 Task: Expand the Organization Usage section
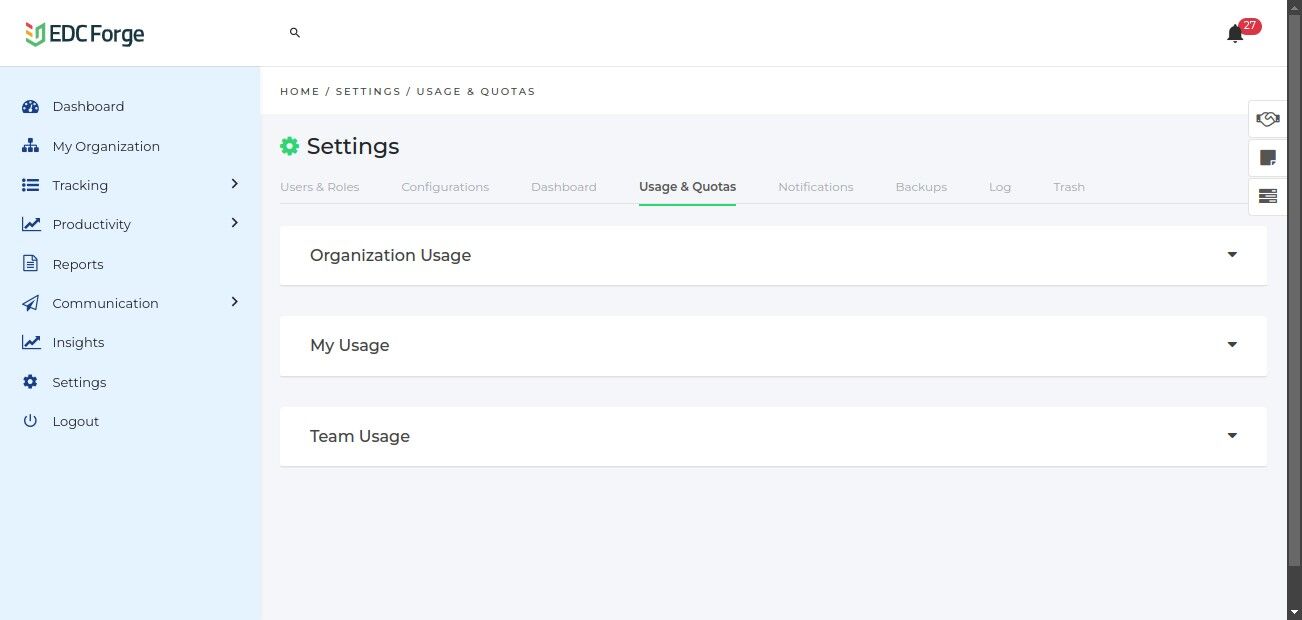pos(1232,255)
